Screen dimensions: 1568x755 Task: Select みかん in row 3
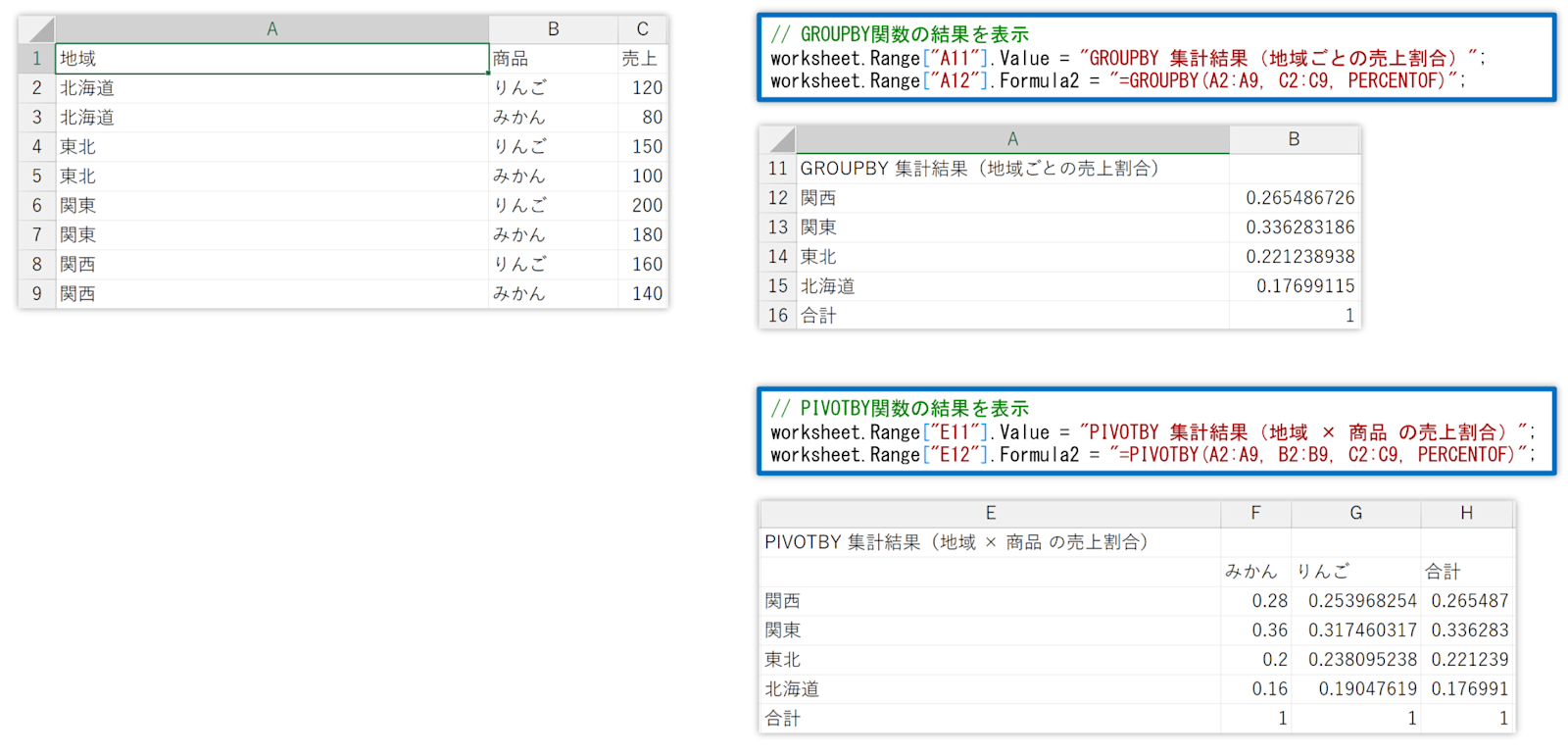(x=554, y=118)
